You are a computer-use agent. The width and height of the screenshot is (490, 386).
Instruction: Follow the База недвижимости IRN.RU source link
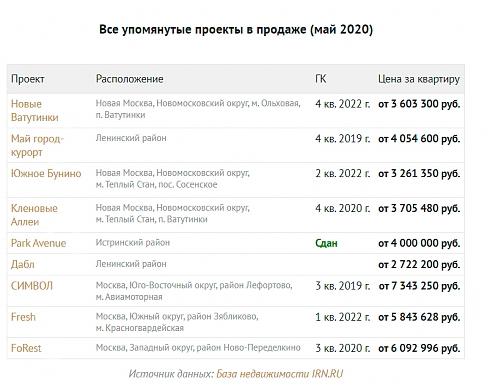280,374
